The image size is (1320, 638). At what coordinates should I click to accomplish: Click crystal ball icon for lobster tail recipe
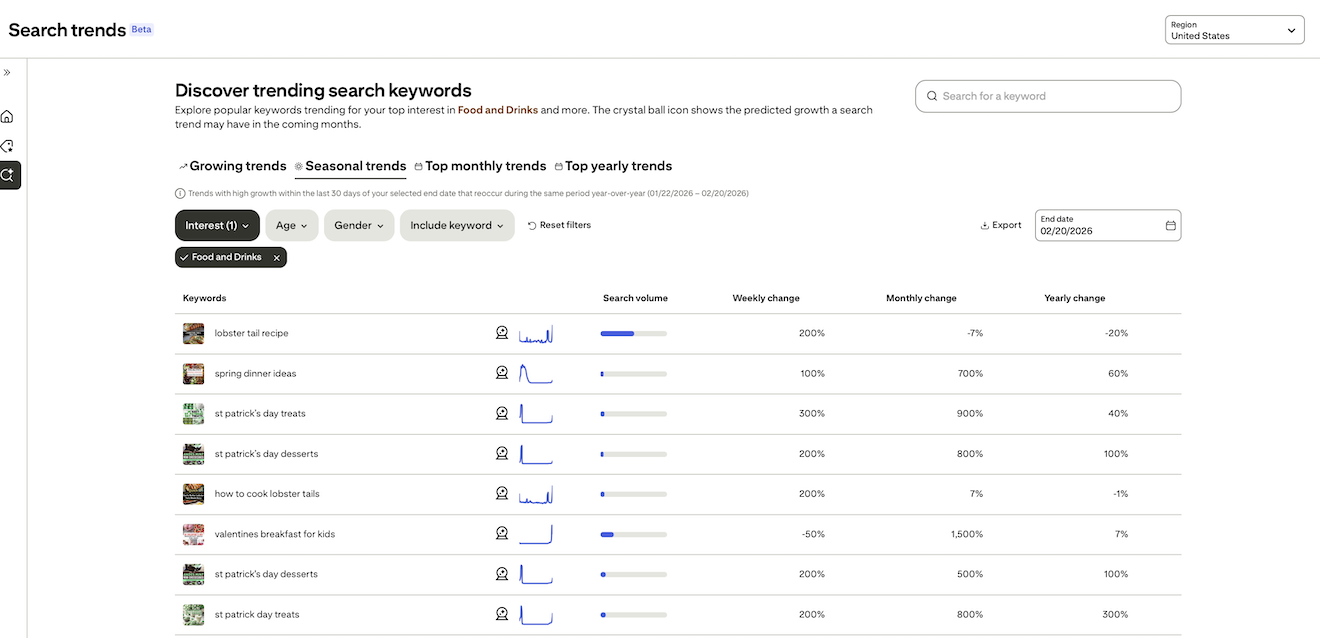coord(502,333)
